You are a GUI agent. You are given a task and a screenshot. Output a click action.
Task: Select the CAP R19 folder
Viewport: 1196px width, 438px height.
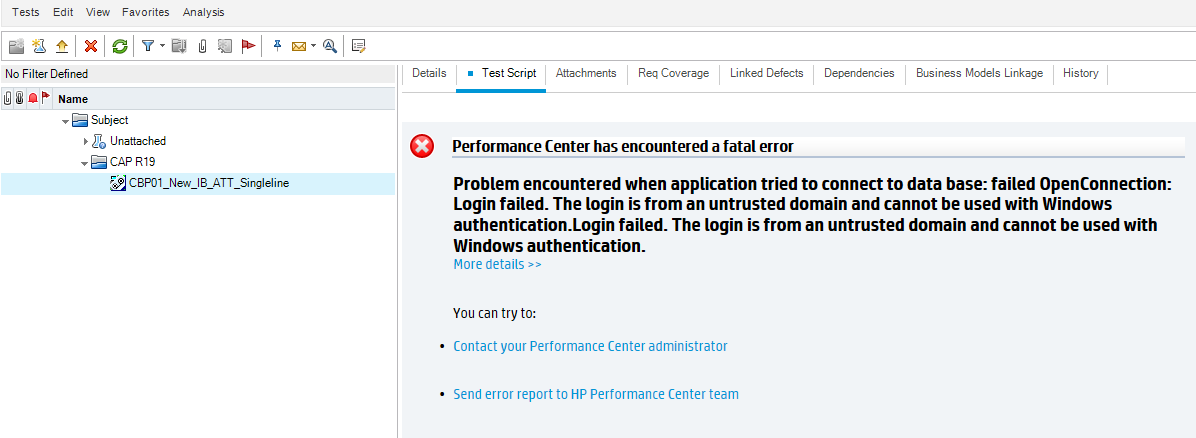(133, 162)
